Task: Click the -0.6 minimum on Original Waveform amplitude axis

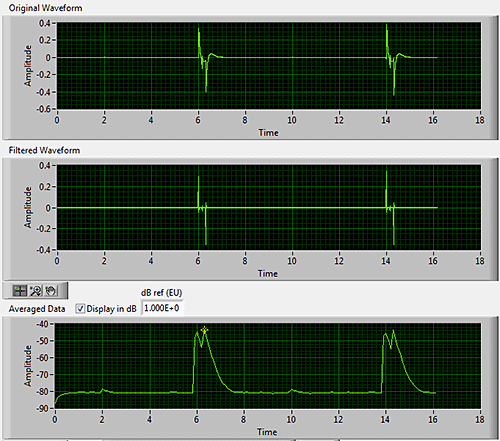Action: pos(44,109)
